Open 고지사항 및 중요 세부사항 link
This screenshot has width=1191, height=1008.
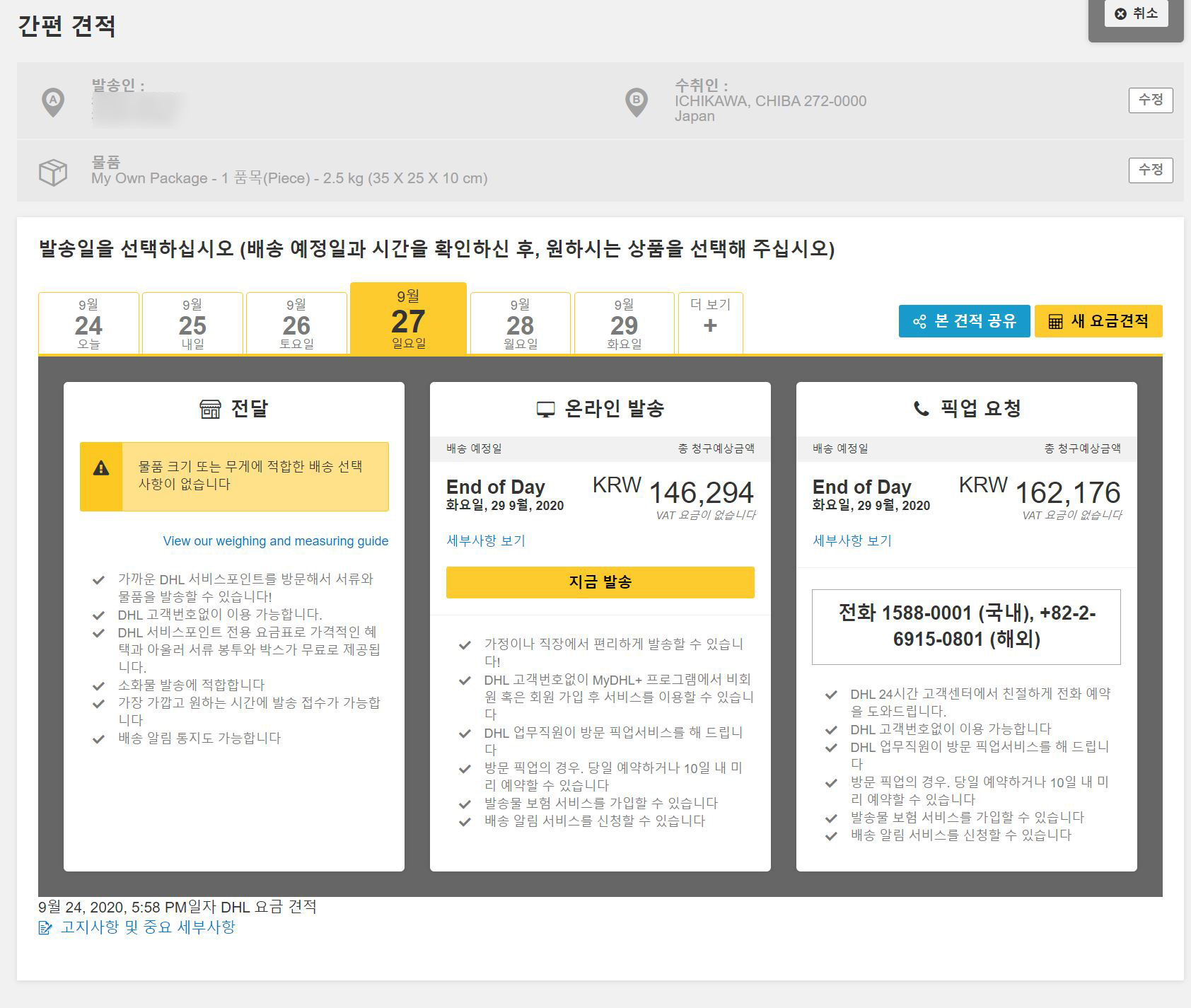click(x=147, y=927)
